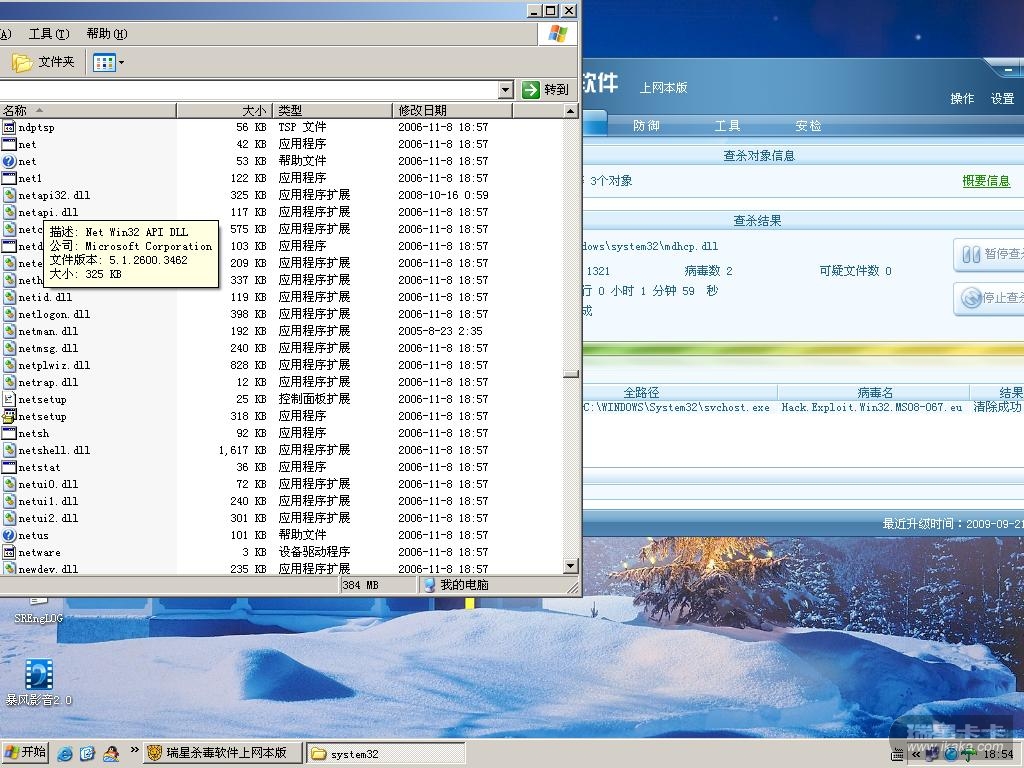1024x768 pixels.
Task: Expand hidden system tray icons chevron
Action: (915, 755)
